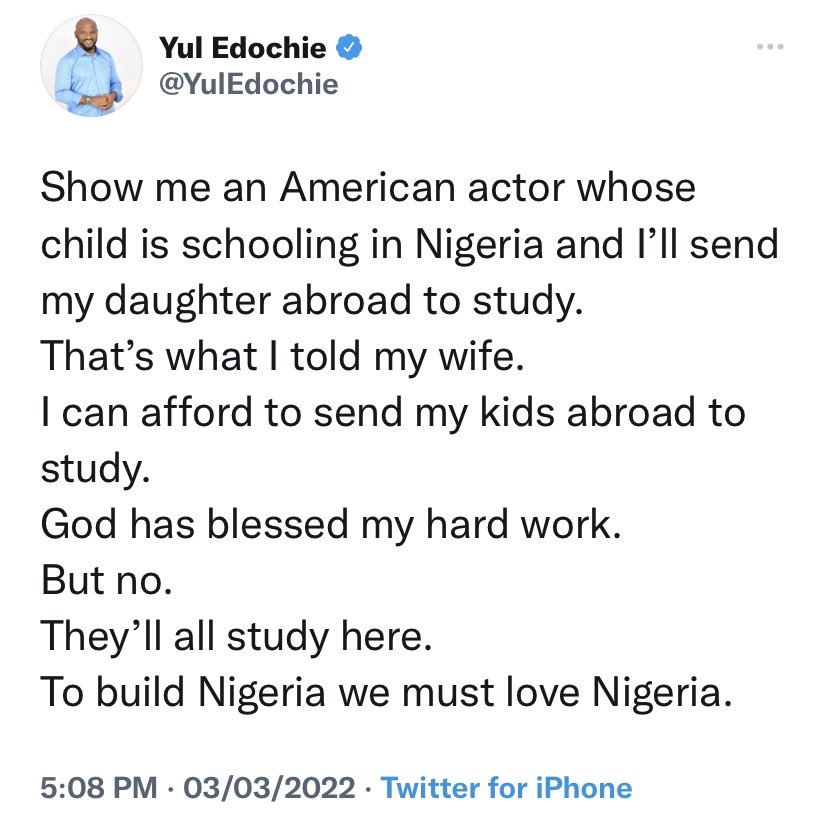Screen dimensions: 828x828
Task: Click the line "Show me an American actor whose"
Action: (x=368, y=187)
